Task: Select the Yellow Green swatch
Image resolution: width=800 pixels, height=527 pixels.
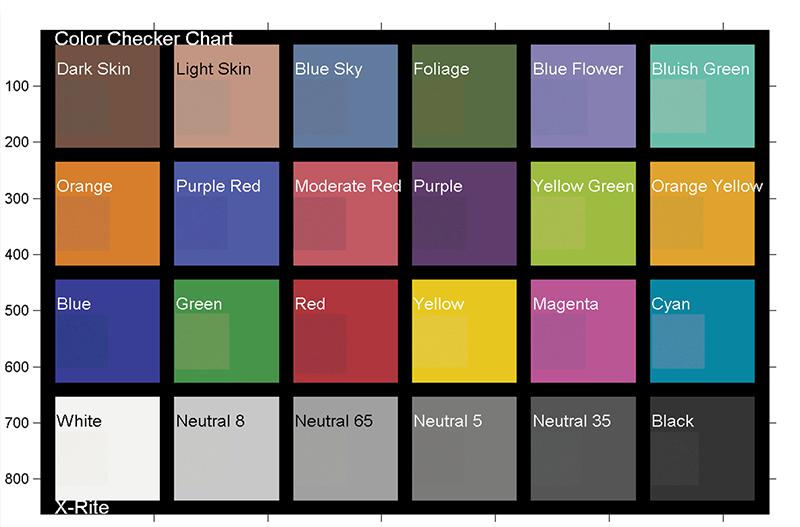Action: (x=583, y=214)
